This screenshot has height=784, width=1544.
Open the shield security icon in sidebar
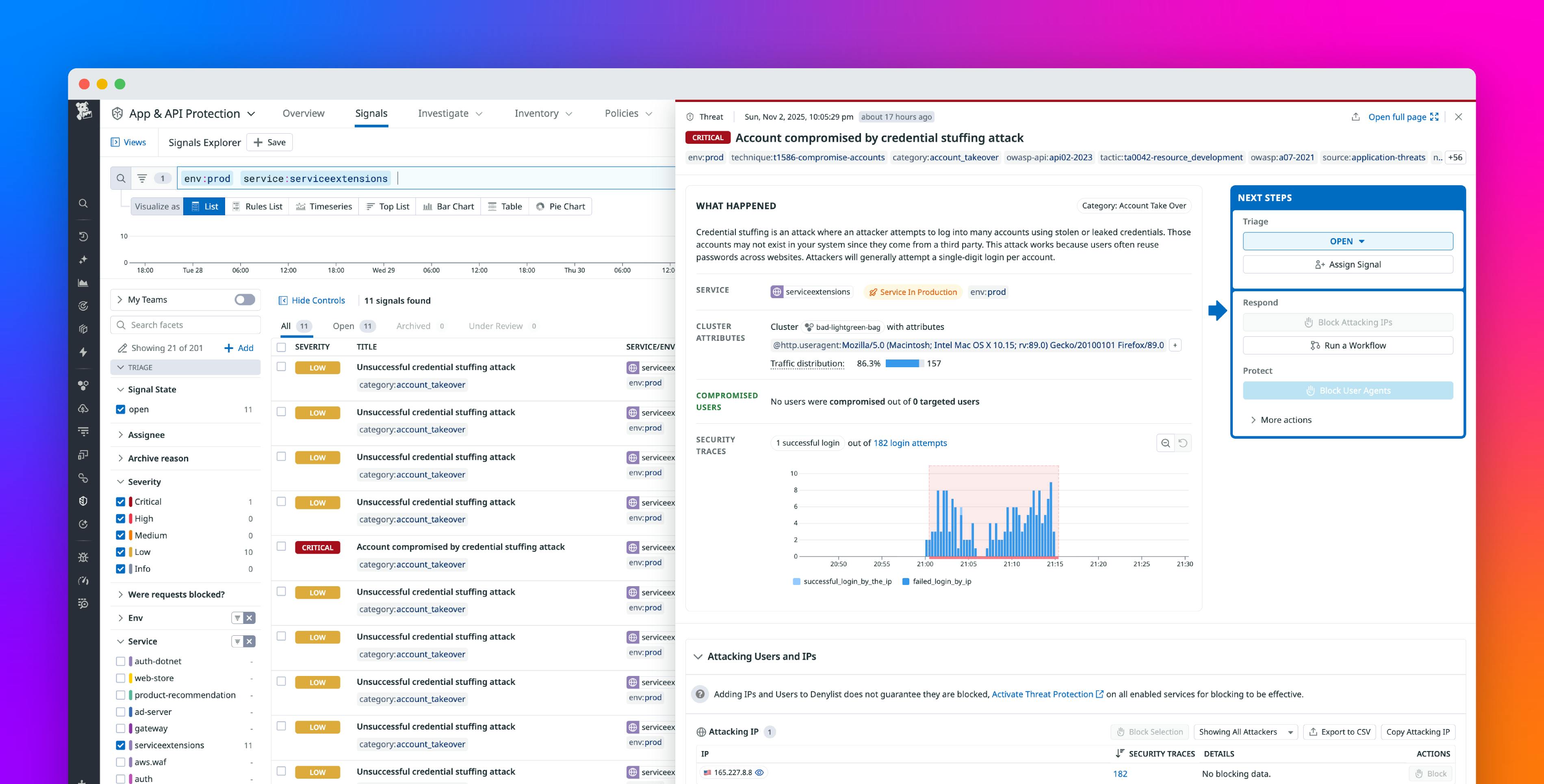coord(83,501)
